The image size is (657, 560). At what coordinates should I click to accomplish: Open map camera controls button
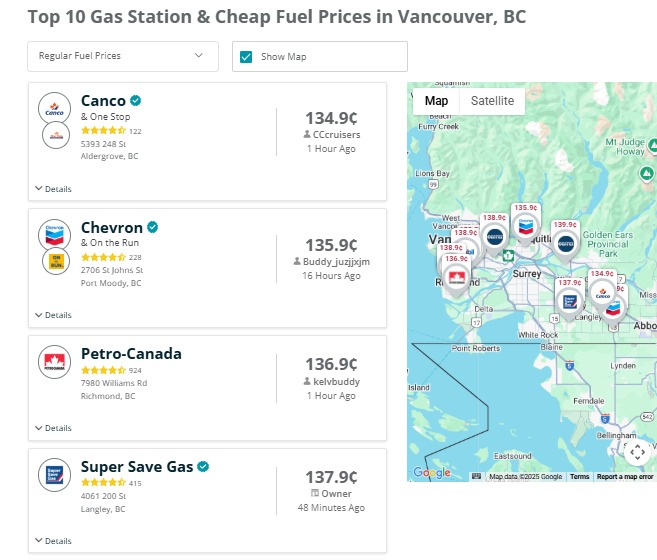pyautogui.click(x=637, y=452)
